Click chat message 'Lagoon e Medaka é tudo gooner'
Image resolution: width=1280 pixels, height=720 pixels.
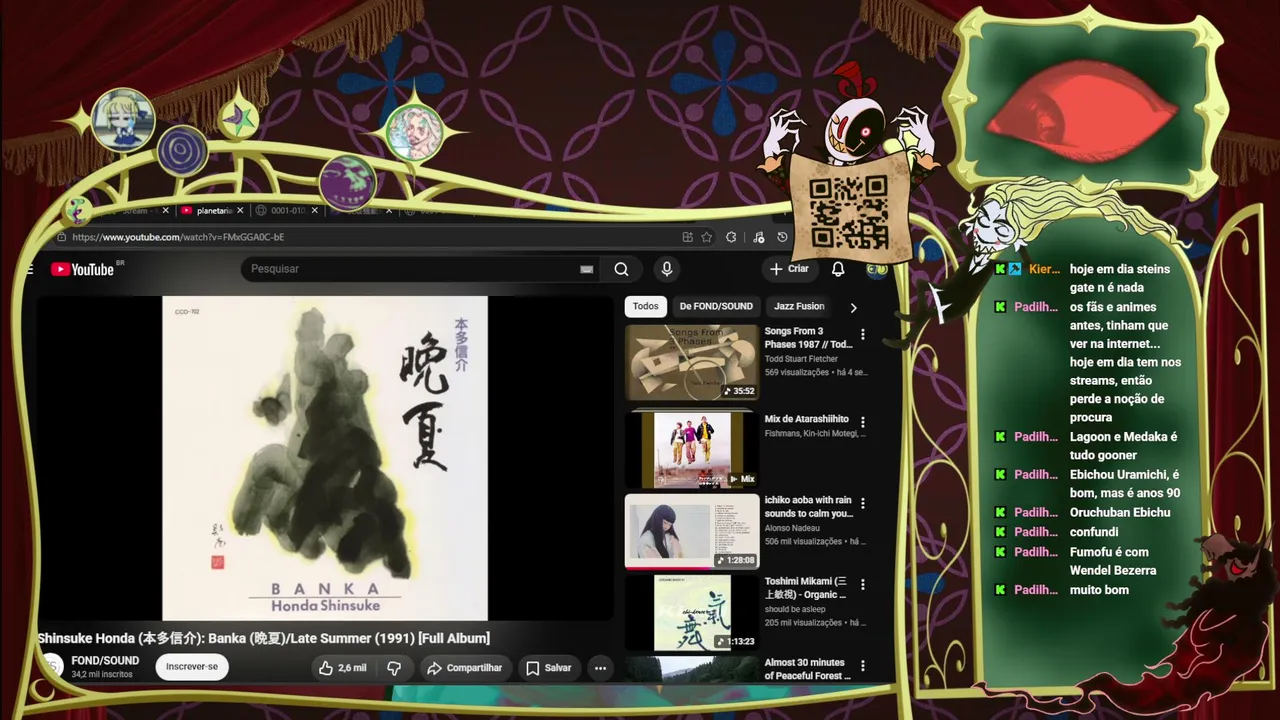(x=1123, y=446)
